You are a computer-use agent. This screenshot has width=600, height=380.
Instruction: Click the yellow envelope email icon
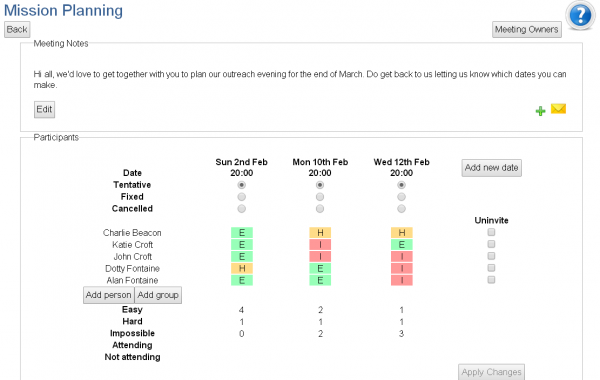[x=558, y=109]
